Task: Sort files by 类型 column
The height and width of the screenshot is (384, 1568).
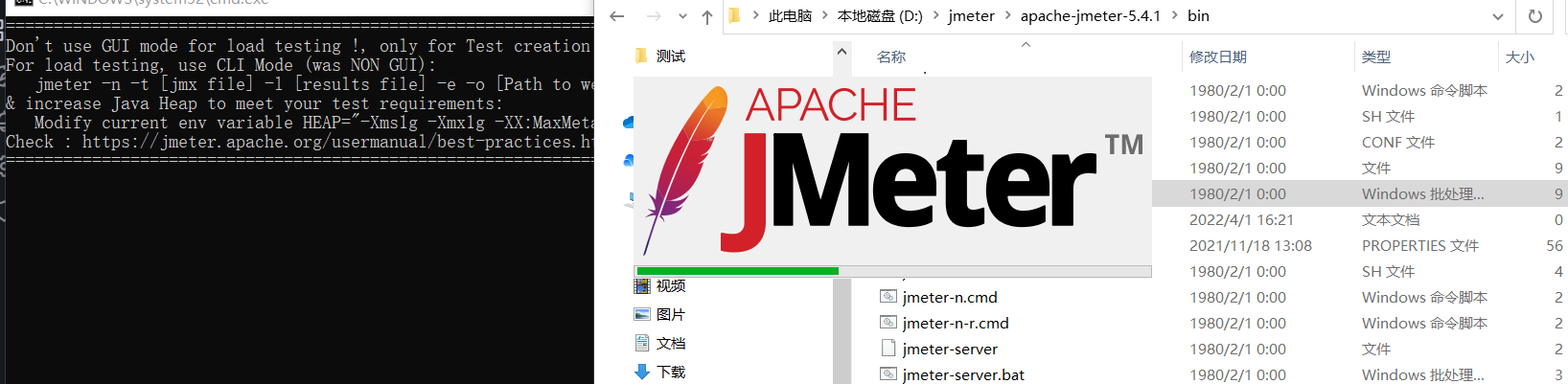Action: (x=1376, y=57)
